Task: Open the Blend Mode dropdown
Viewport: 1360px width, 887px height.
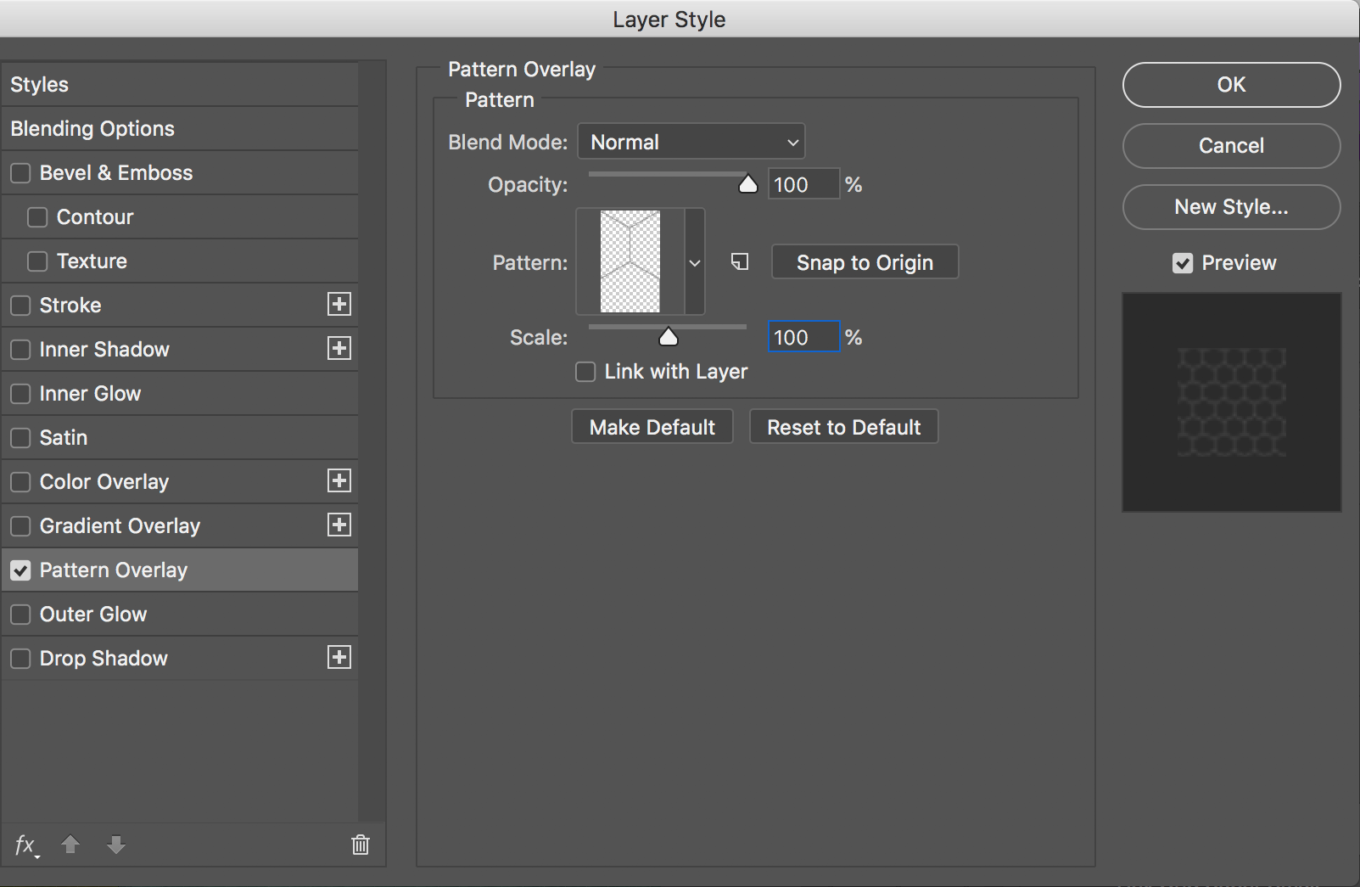Action: [x=691, y=142]
